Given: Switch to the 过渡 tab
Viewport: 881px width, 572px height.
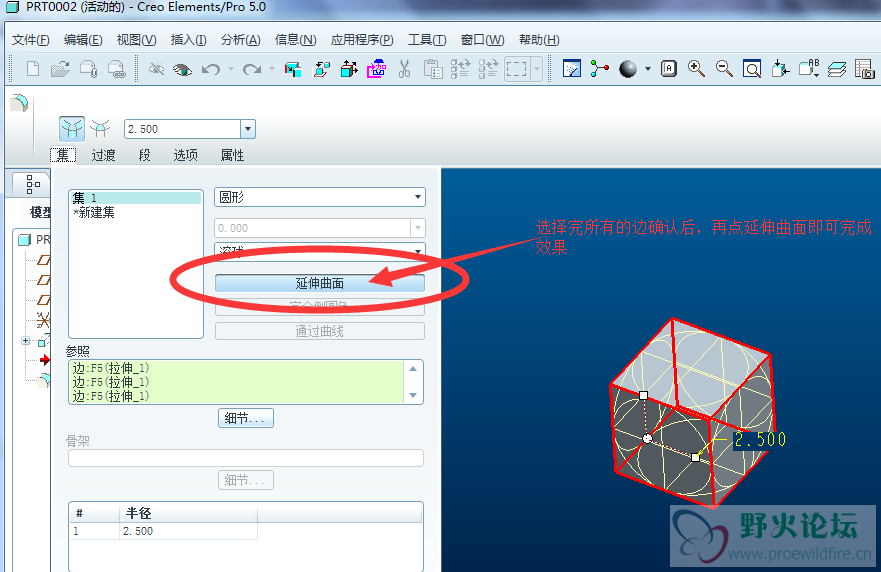Looking at the screenshot, I should pyautogui.click(x=103, y=155).
